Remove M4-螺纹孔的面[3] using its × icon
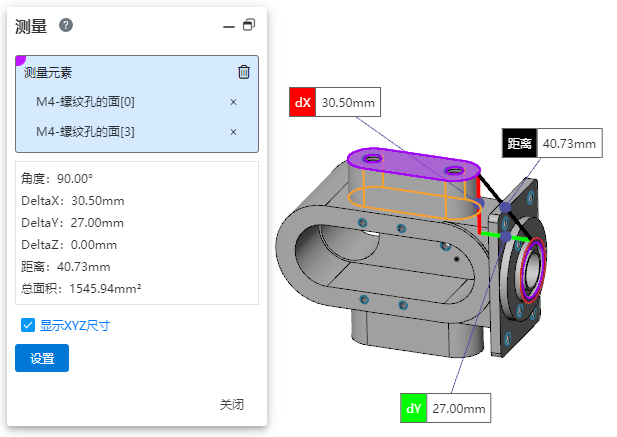The image size is (617, 437). pyautogui.click(x=233, y=132)
